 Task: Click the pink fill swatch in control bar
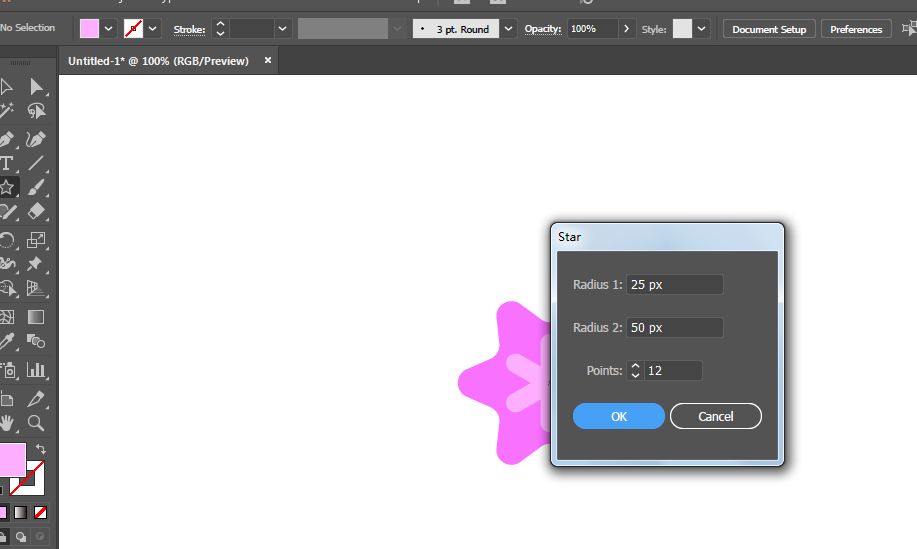(x=89, y=29)
